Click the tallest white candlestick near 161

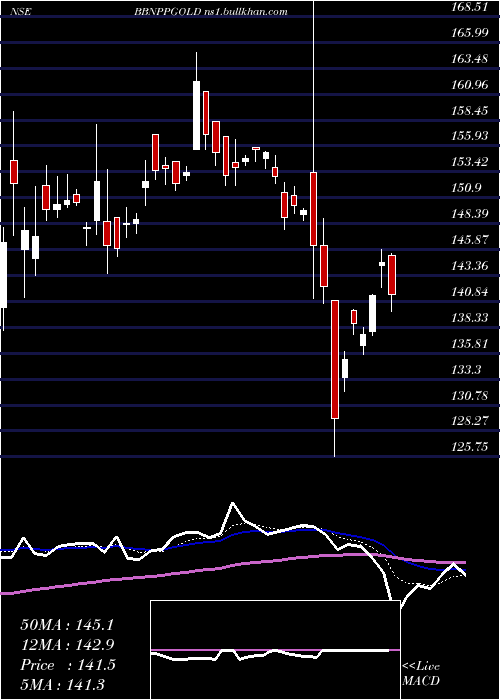click(x=196, y=115)
